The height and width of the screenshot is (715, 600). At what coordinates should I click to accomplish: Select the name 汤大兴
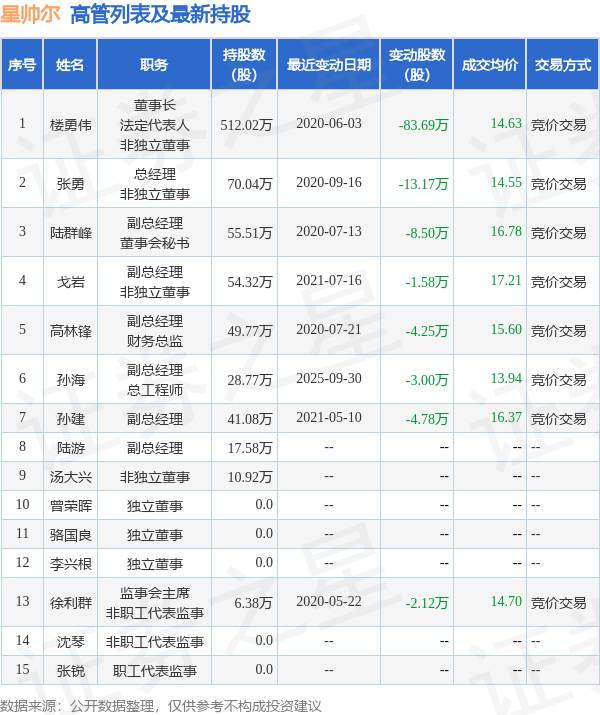point(71,477)
